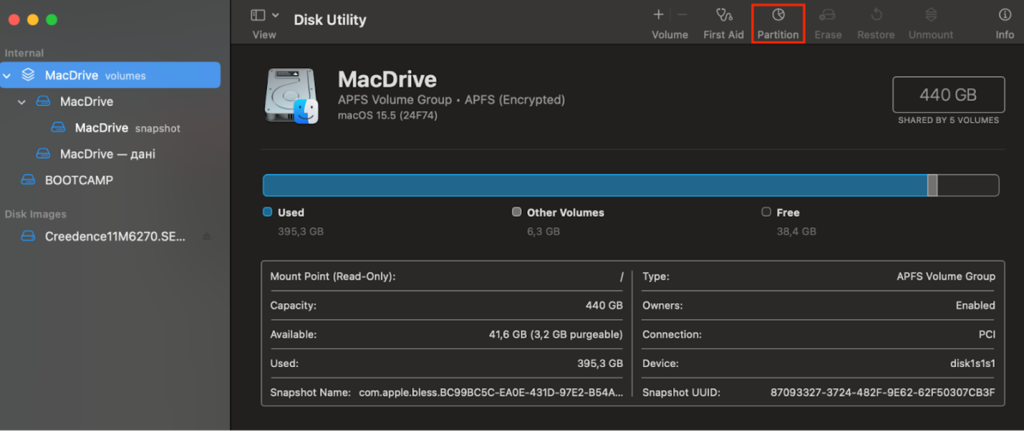Collapse the MacDrive volumes group

tap(7, 76)
